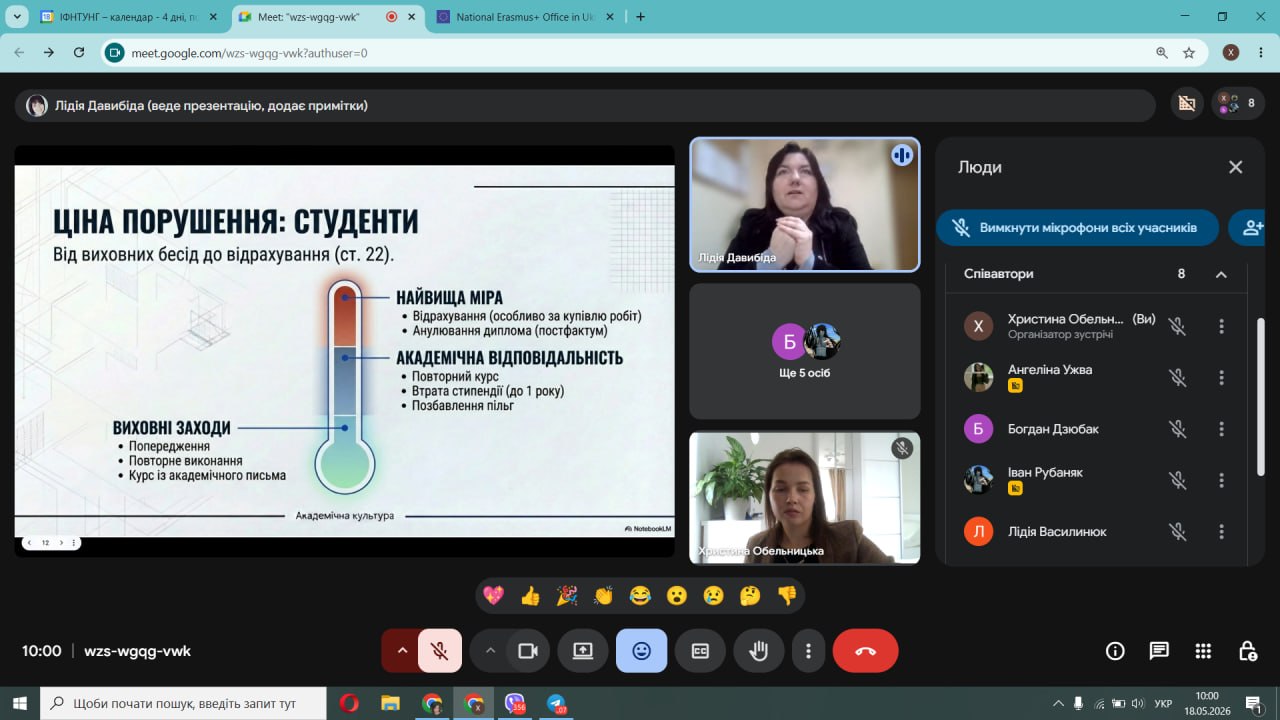The height and width of the screenshot is (720, 1280).
Task: Go to next slide arrow
Action: pos(61,543)
